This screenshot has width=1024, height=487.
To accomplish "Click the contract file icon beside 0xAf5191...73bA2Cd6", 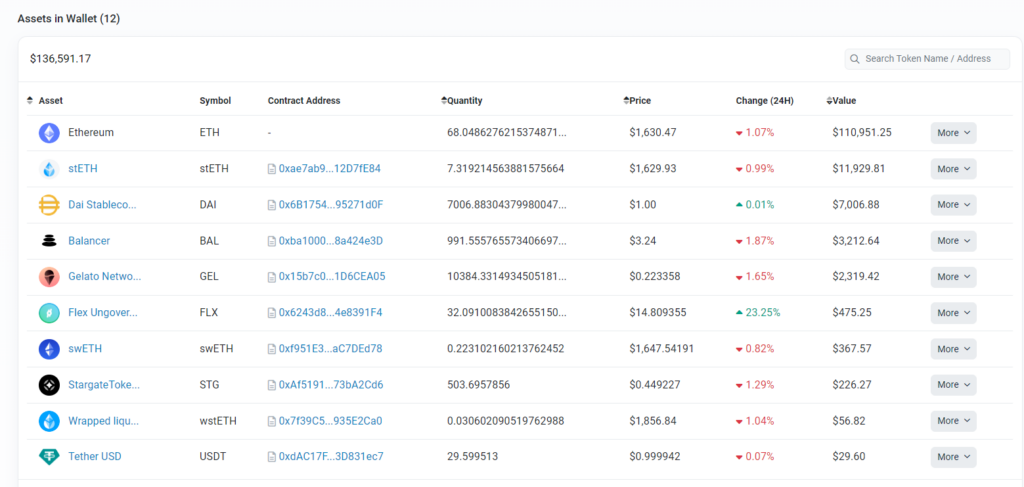I will tap(272, 385).
